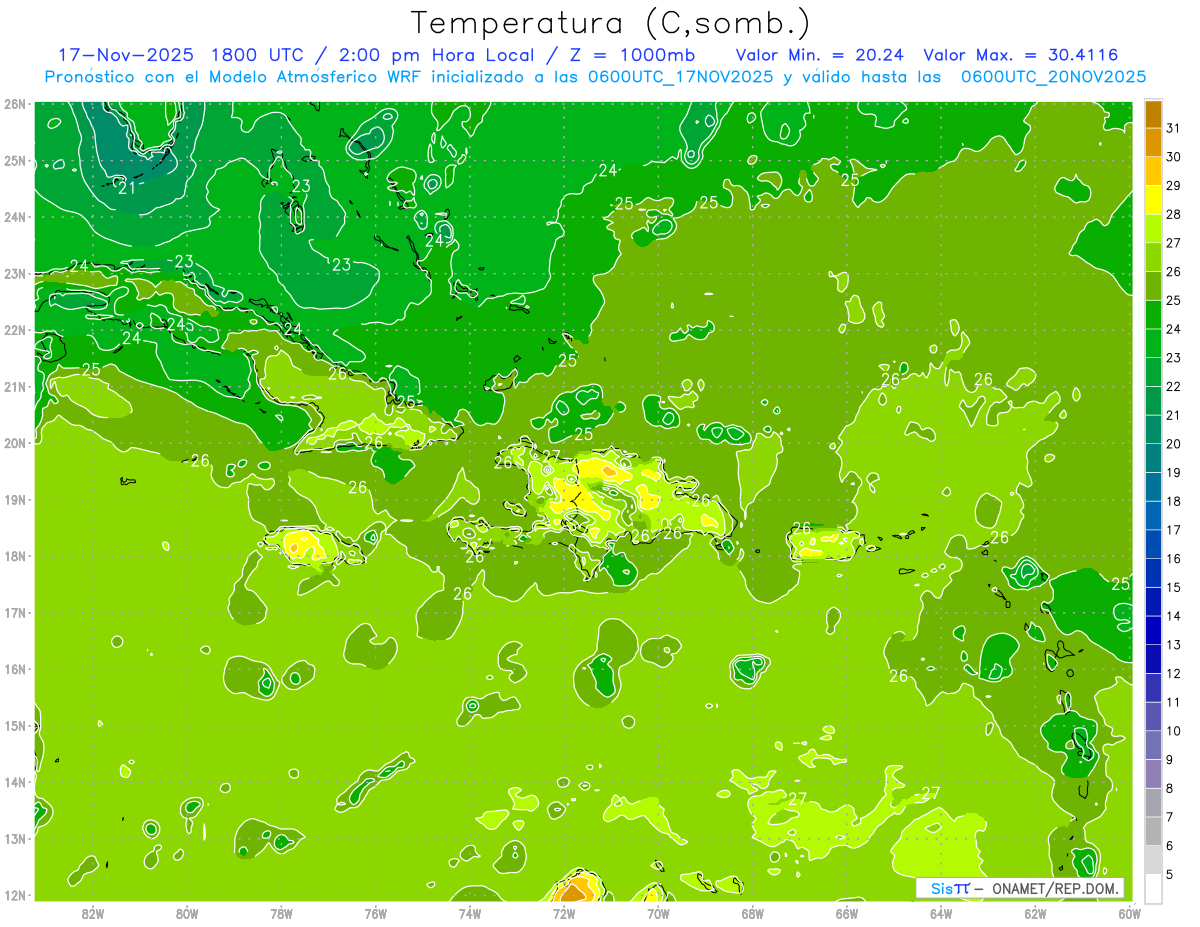Click the color bar label 20
This screenshot has width=1200, height=927.
(1174, 444)
